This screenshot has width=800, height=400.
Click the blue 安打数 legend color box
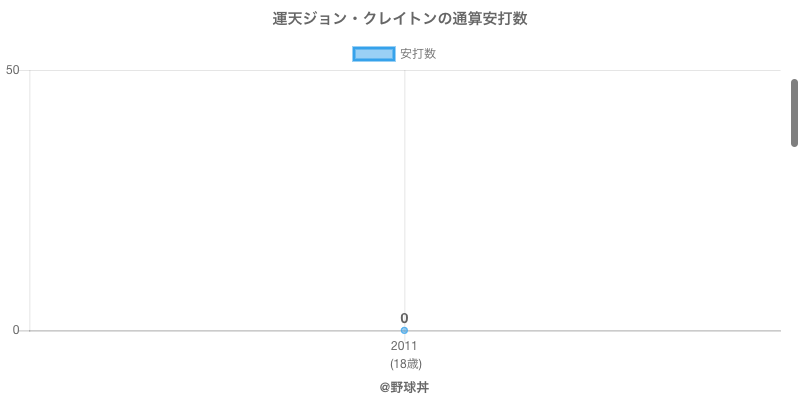click(375, 54)
